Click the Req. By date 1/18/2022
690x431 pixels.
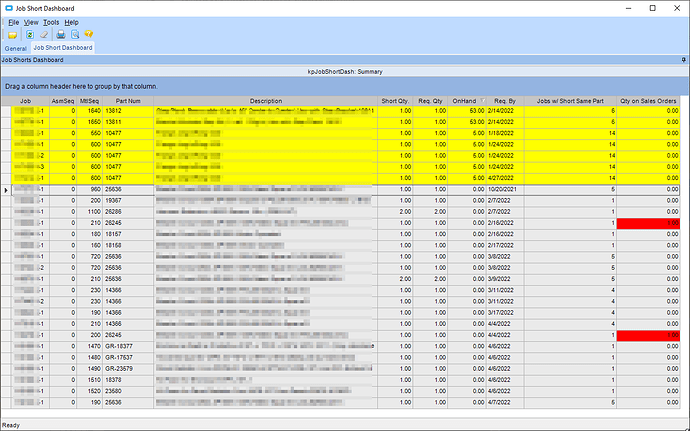point(505,133)
